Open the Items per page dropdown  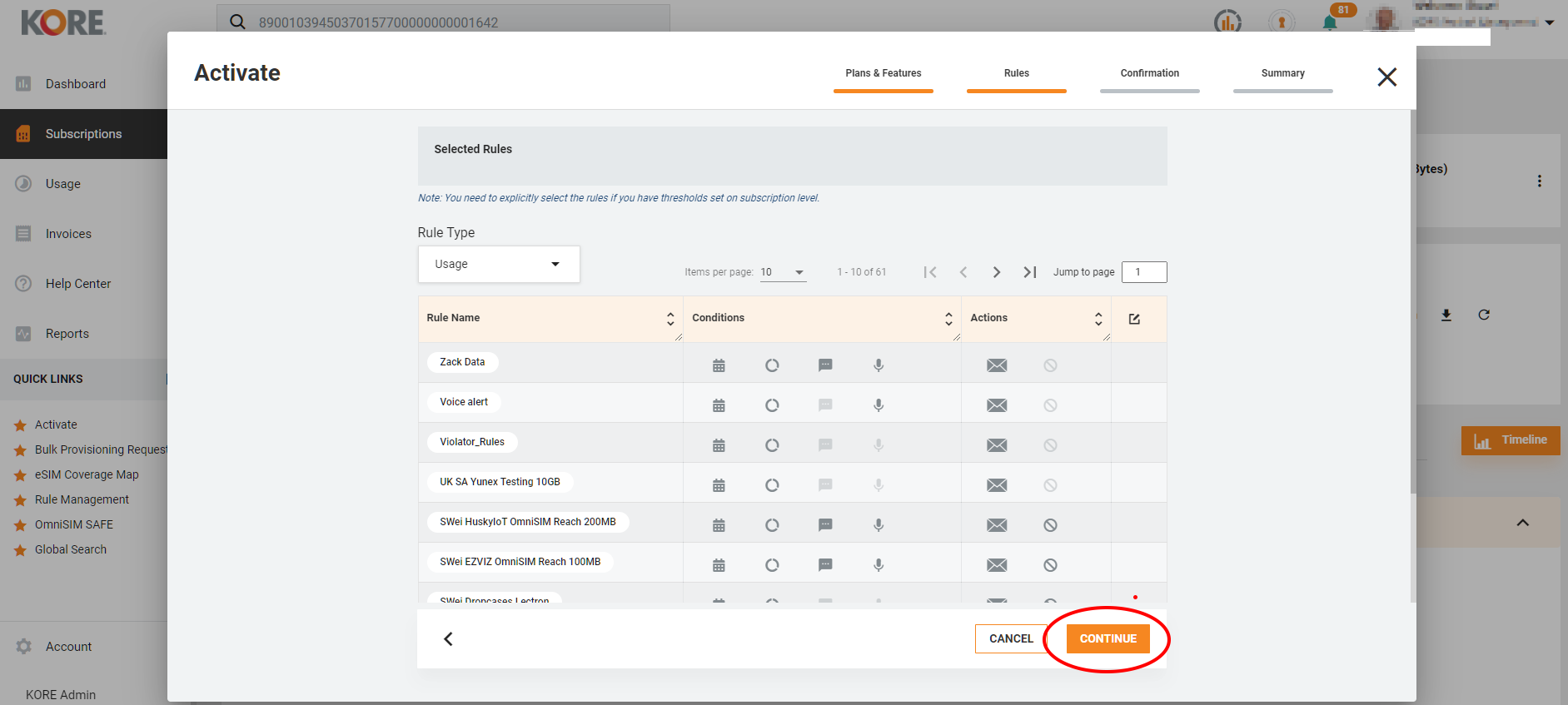pos(783,272)
